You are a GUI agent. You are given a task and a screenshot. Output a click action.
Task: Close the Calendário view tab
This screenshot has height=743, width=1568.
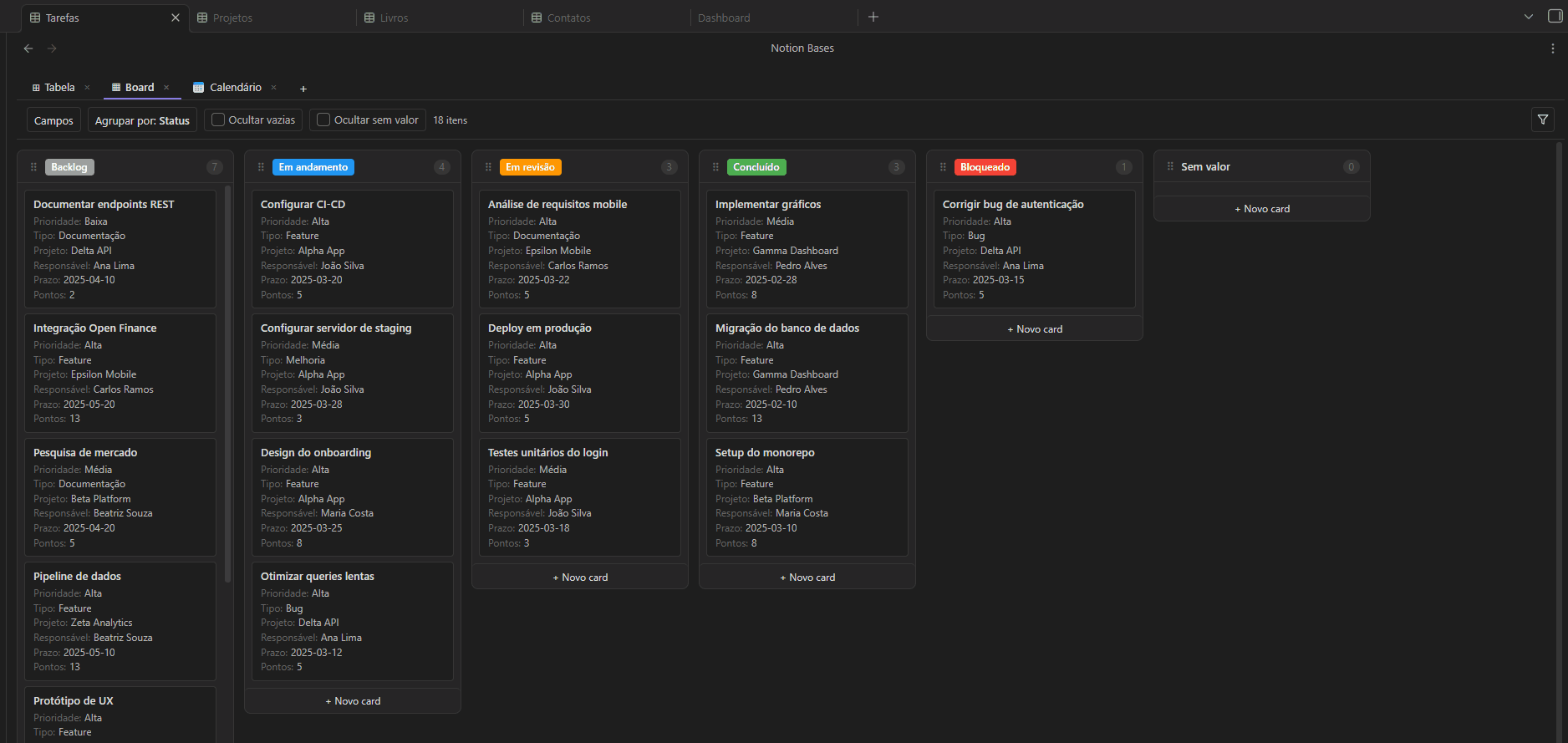[x=273, y=87]
